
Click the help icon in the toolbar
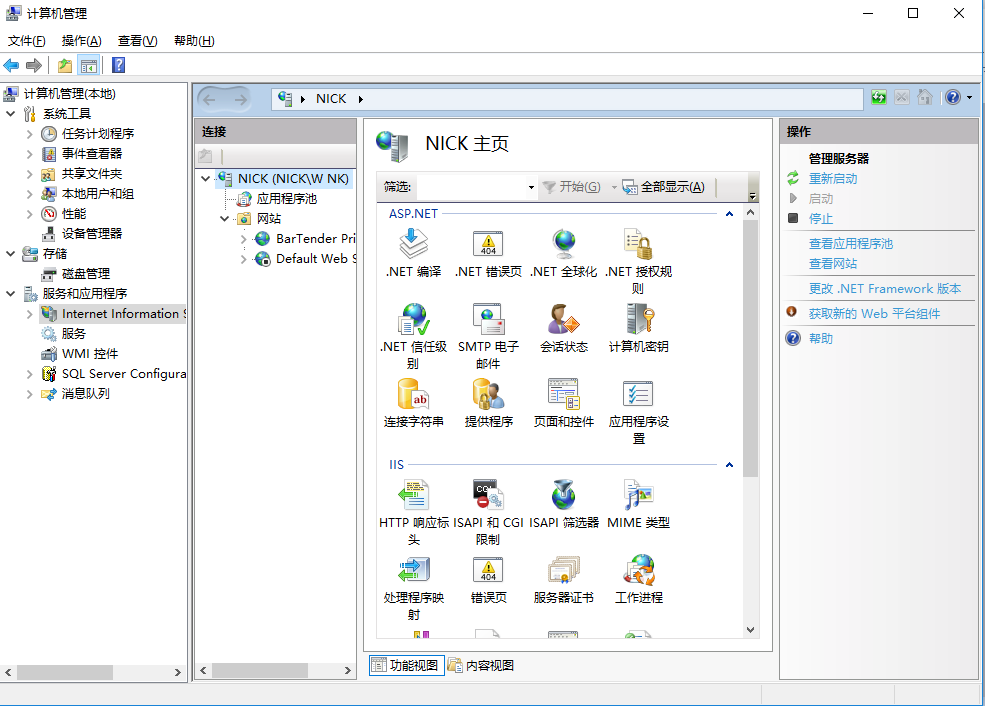[x=118, y=66]
